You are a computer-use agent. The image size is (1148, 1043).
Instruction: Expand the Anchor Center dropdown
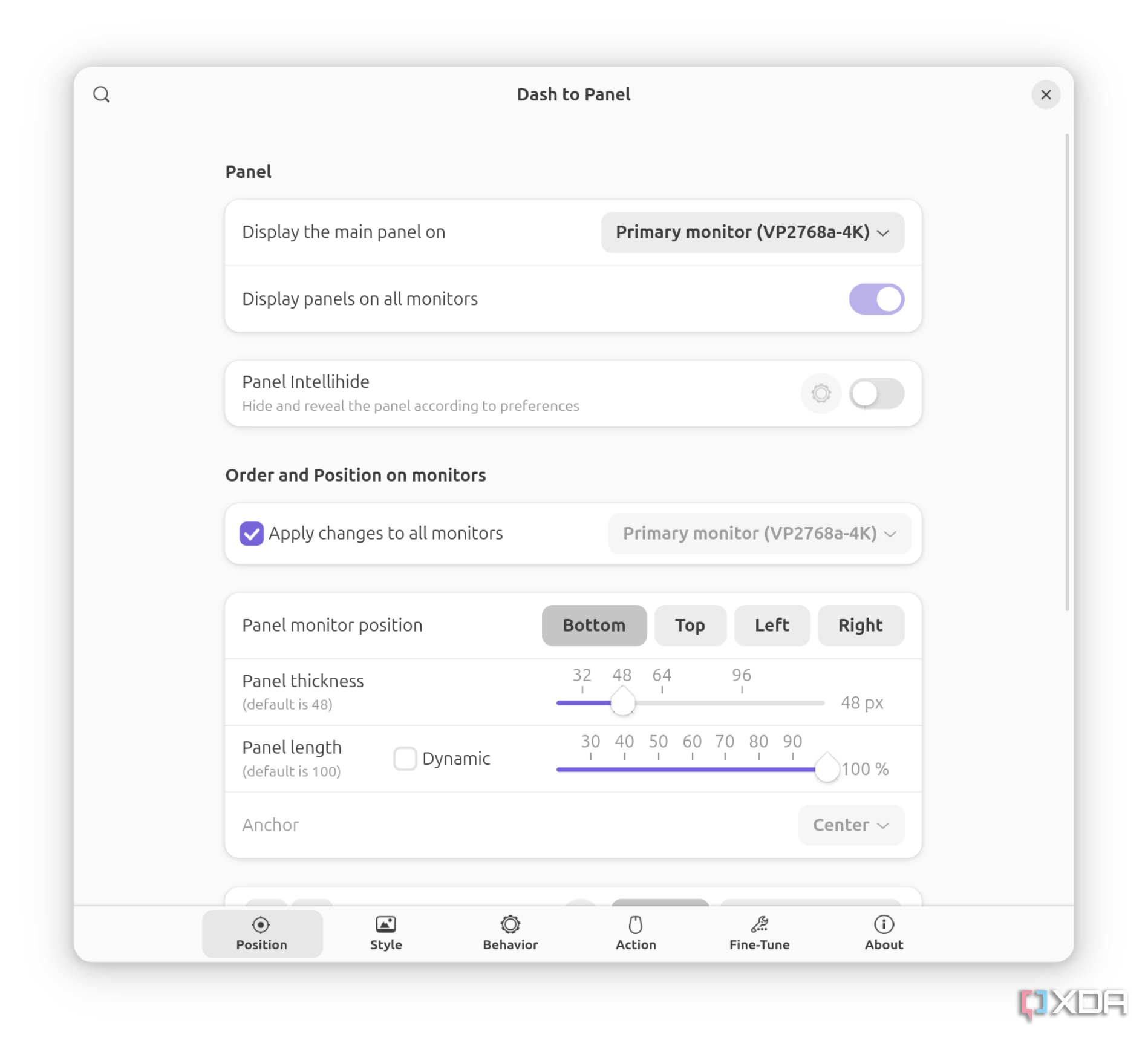click(x=850, y=825)
